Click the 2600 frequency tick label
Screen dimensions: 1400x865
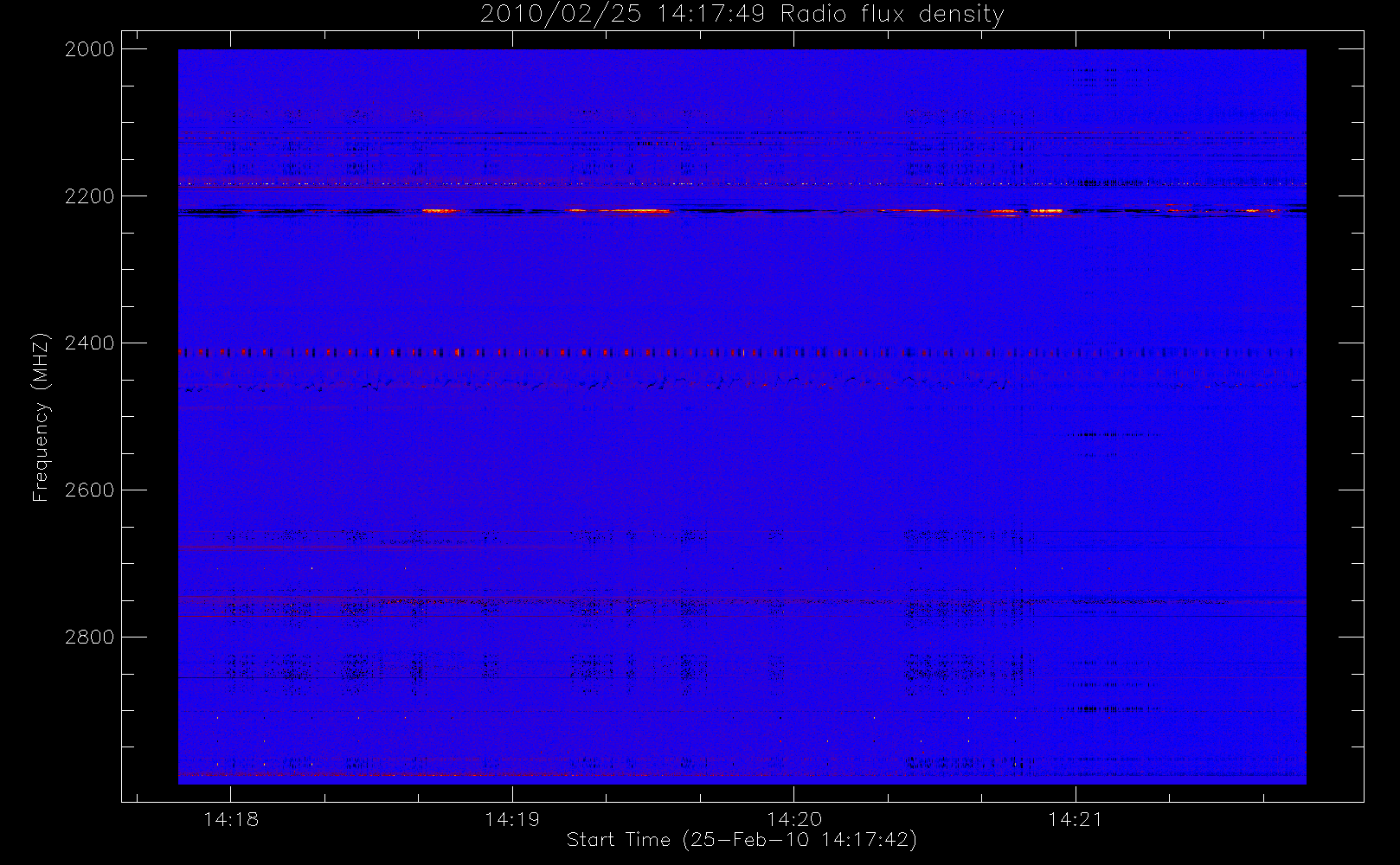pyautogui.click(x=90, y=490)
